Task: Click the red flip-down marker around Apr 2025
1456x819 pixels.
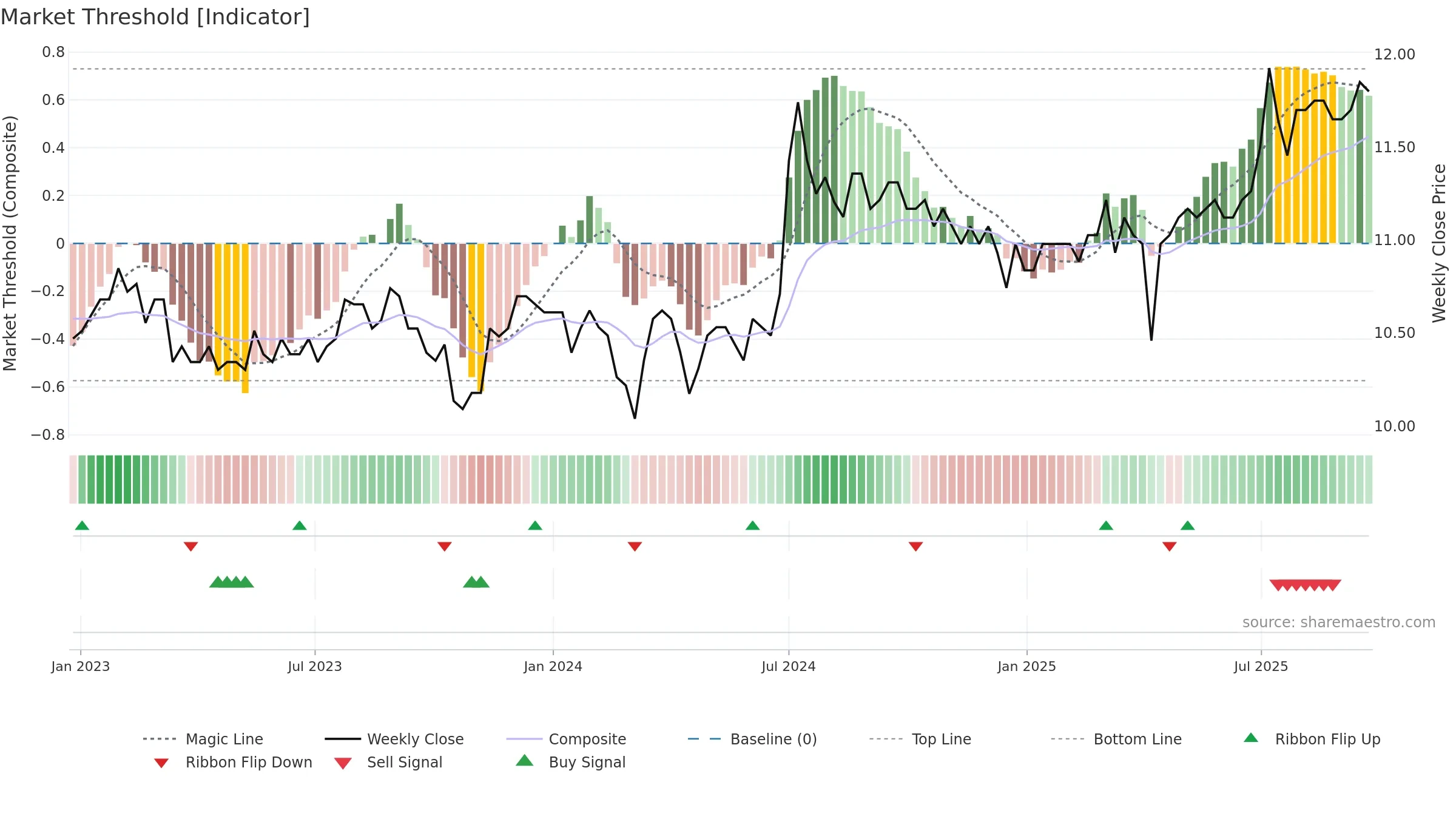Action: (1170, 547)
